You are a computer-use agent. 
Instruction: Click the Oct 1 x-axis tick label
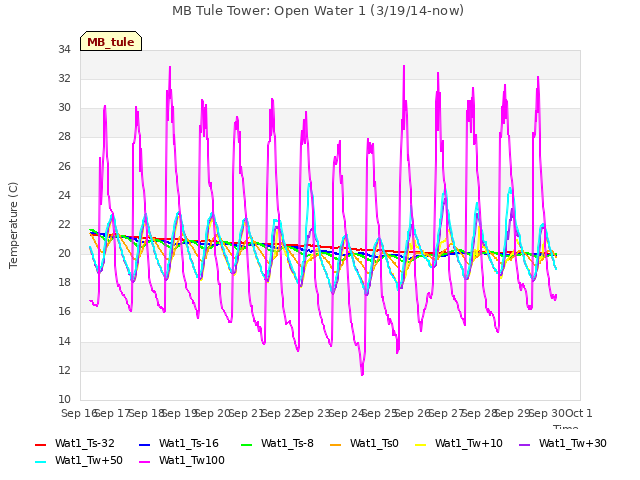coord(579,413)
